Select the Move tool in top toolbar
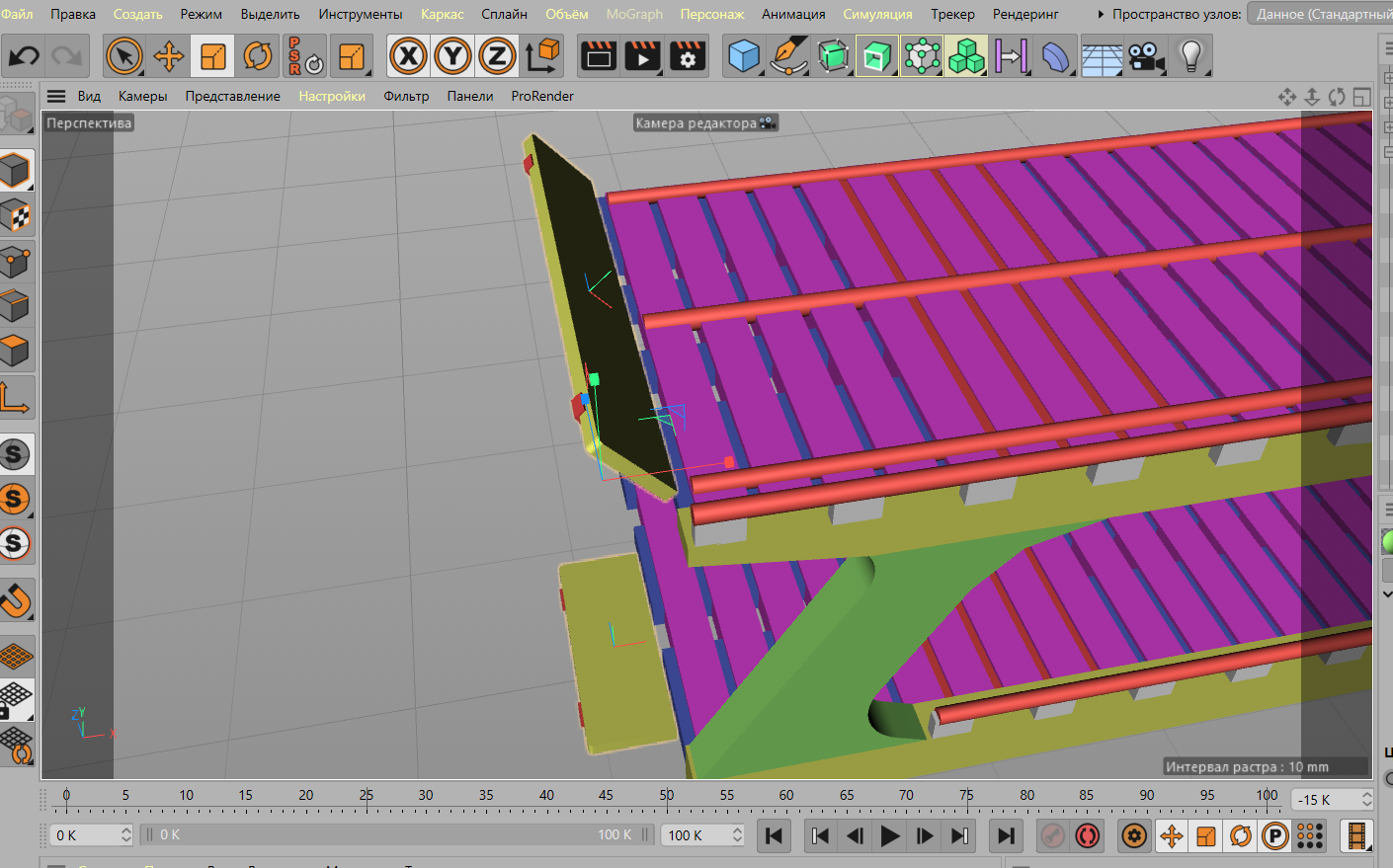The image size is (1393, 868). (x=169, y=56)
